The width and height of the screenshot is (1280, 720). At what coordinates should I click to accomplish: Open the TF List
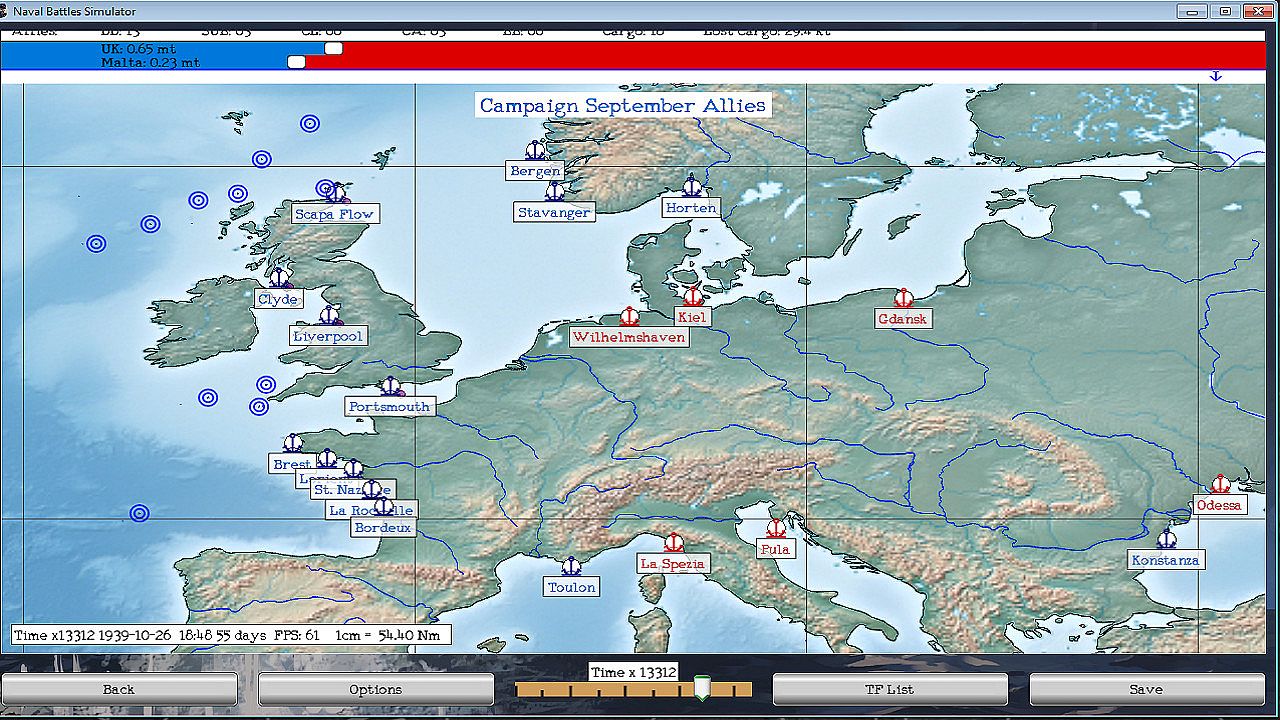[x=889, y=689]
